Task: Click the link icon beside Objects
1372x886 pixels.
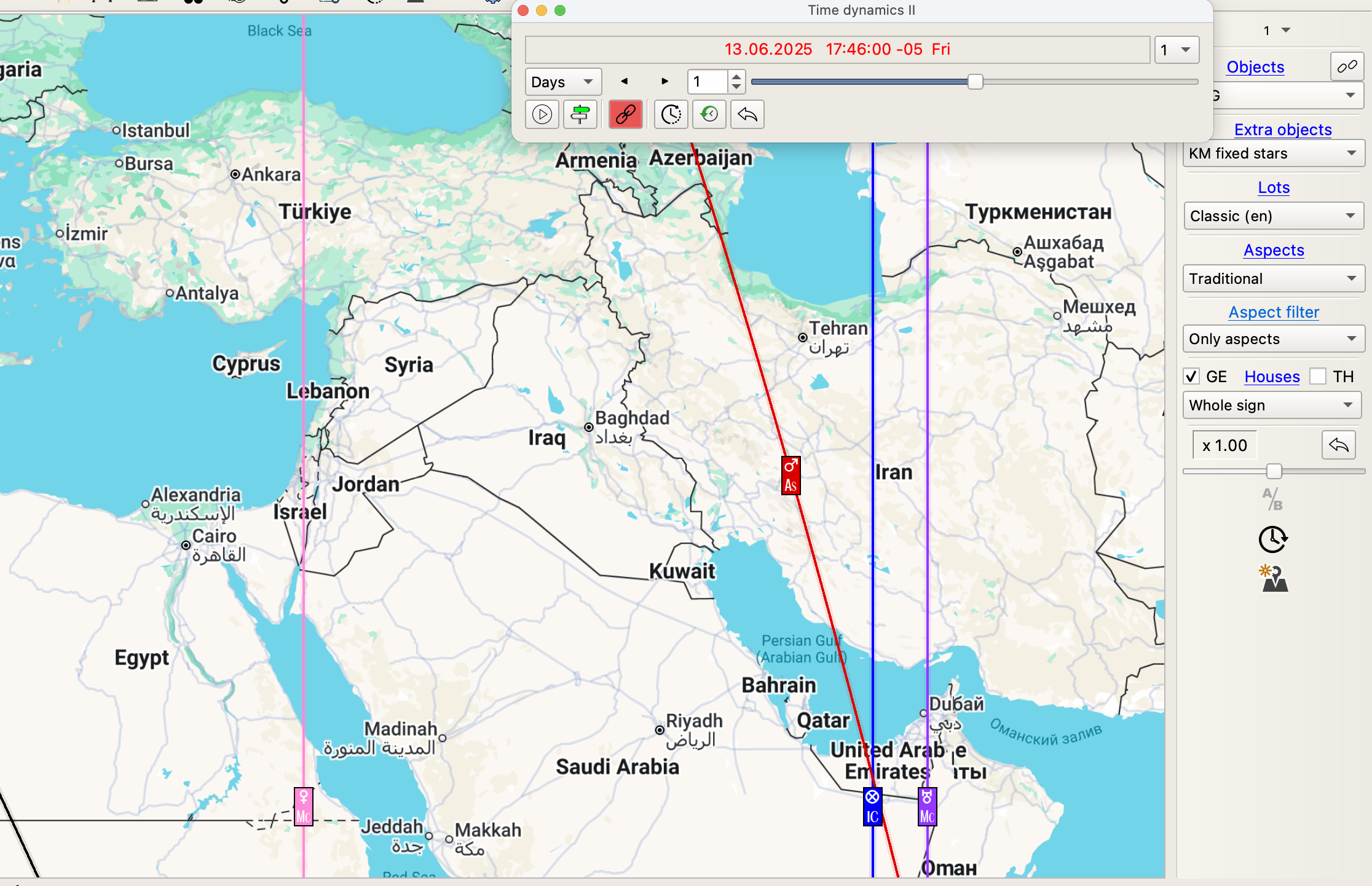Action: (x=1346, y=66)
